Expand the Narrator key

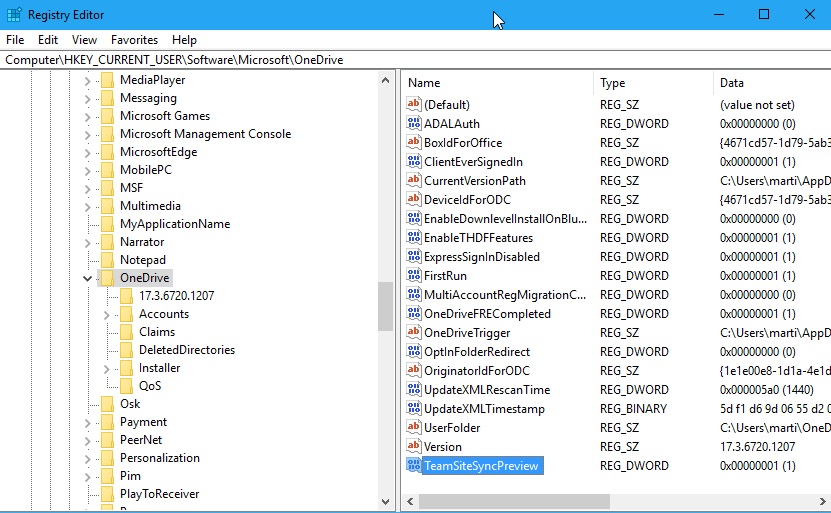[87, 243]
